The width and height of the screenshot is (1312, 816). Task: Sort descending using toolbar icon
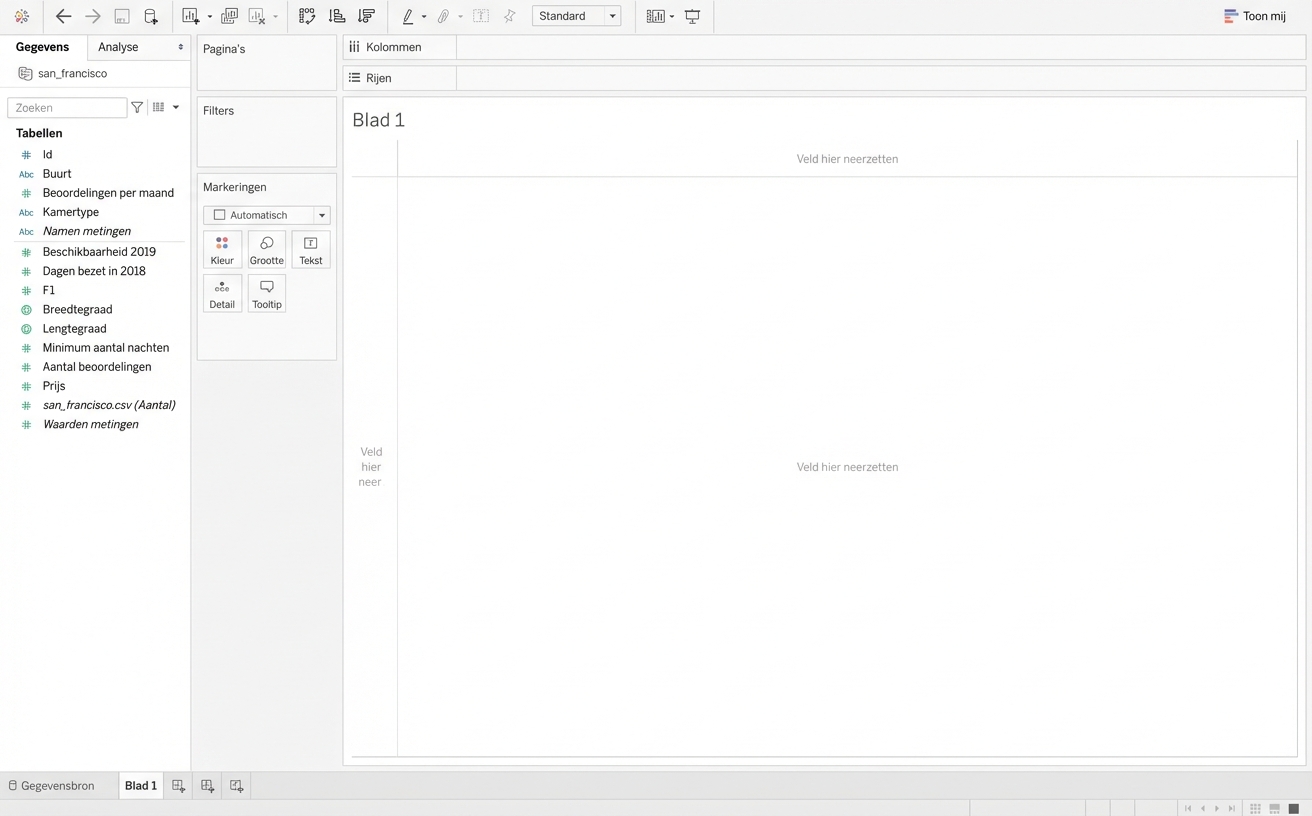(x=366, y=16)
